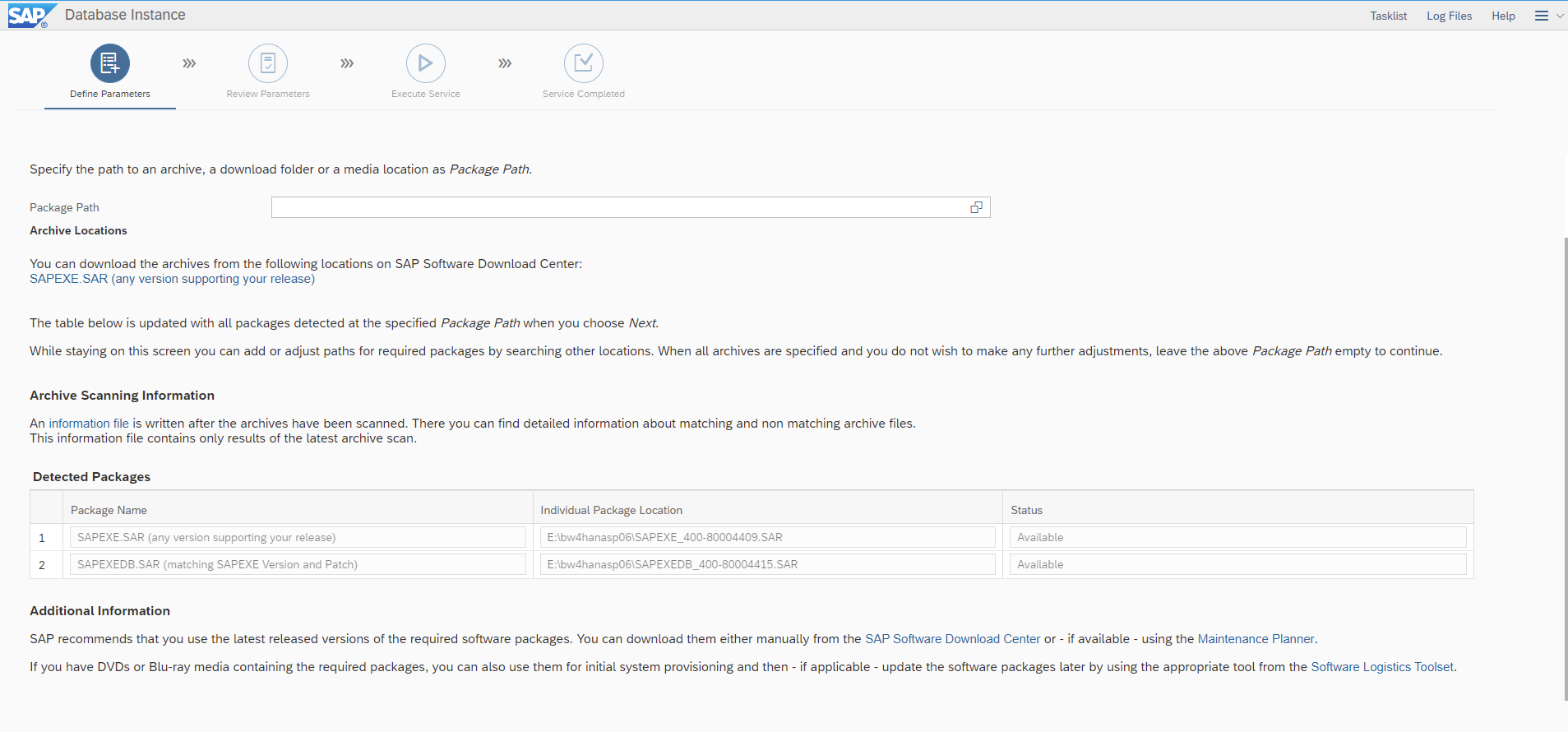
Task: Click the Service Completed tab label
Action: 584,94
